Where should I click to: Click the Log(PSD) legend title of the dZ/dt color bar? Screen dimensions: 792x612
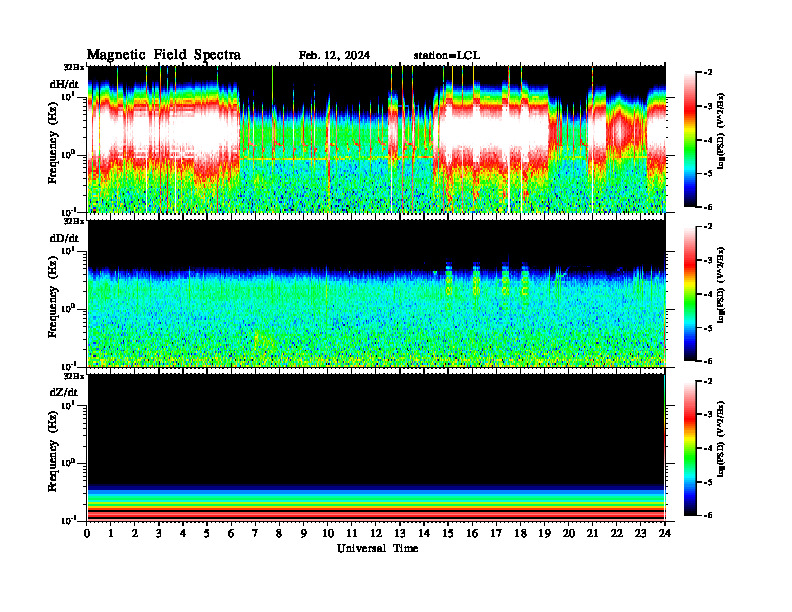click(721, 439)
